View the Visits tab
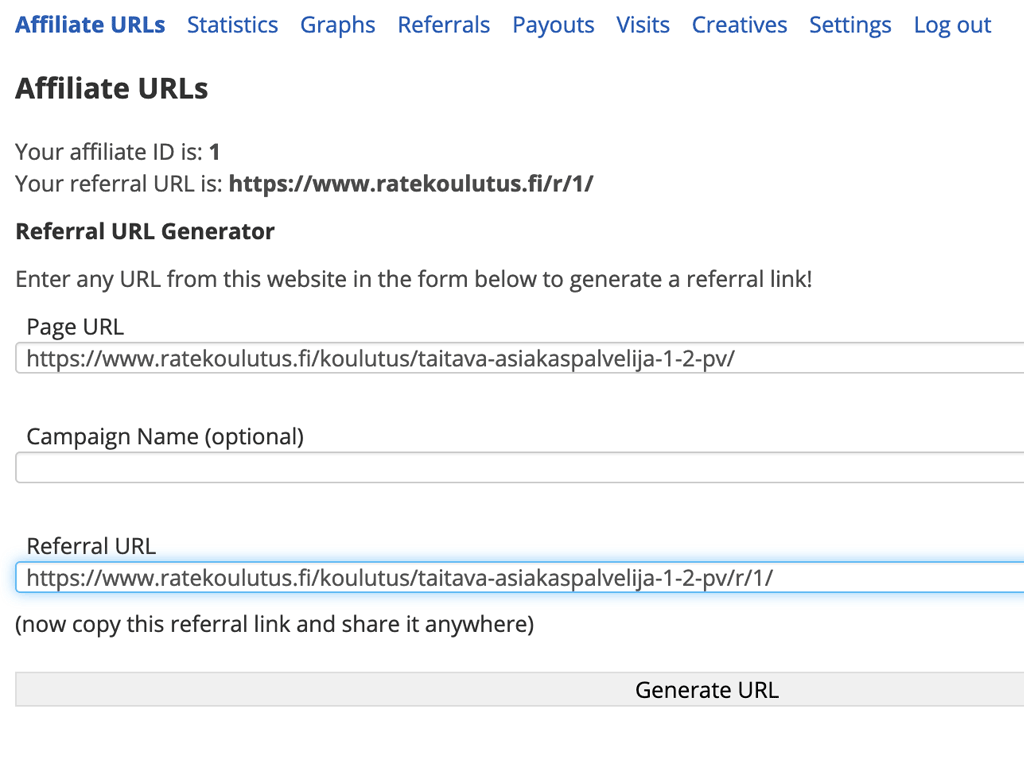This screenshot has height=768, width=1024. 643,25
